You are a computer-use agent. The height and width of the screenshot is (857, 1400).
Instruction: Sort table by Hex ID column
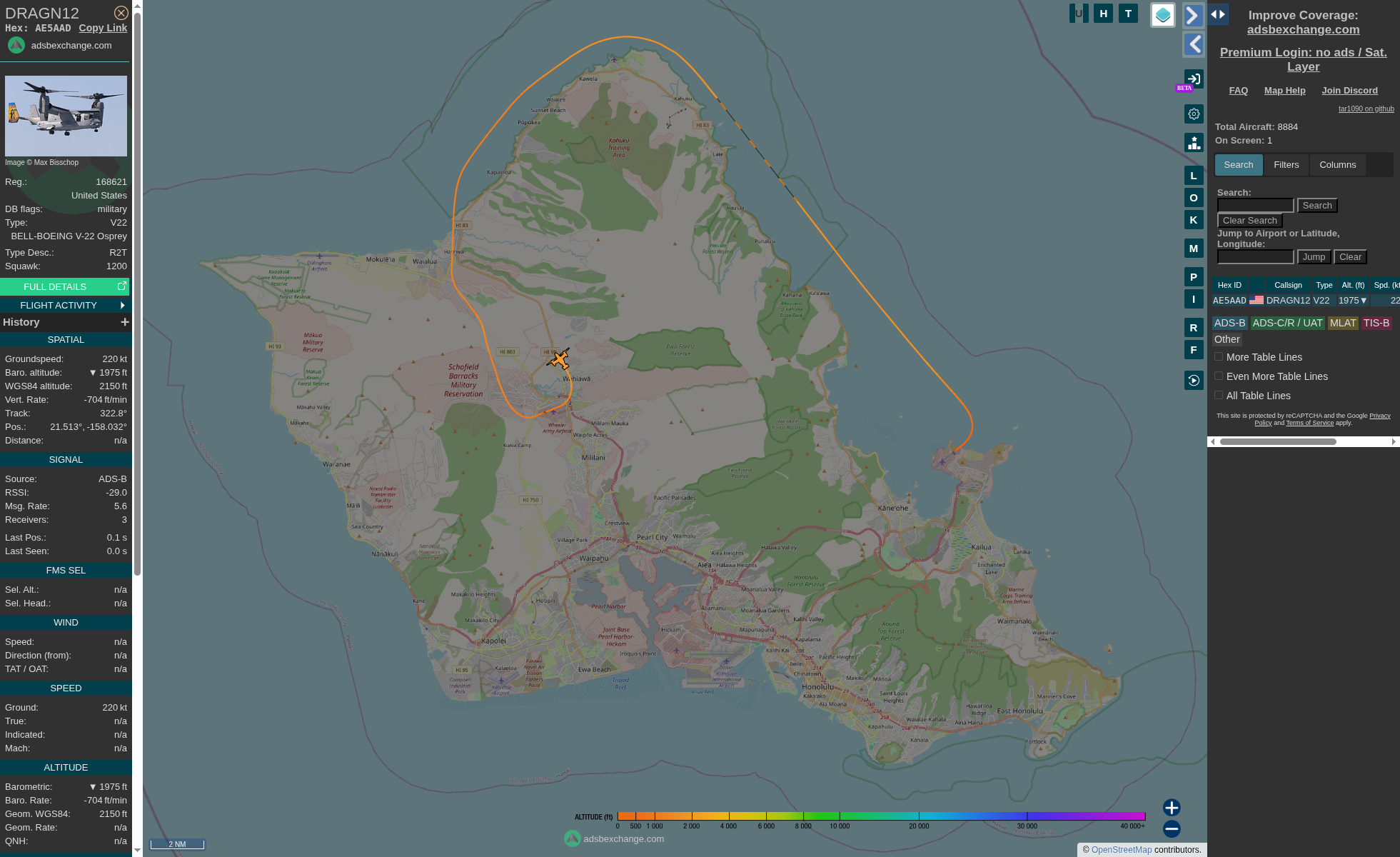[1229, 285]
